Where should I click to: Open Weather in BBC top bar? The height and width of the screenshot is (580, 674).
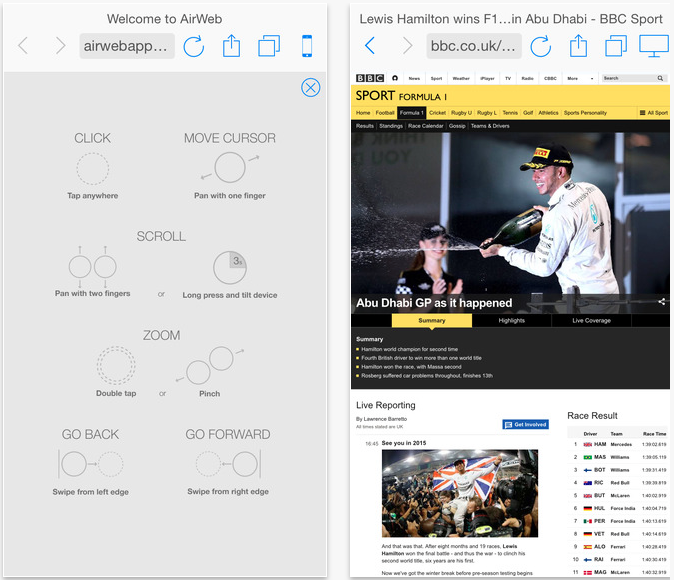coord(461,78)
